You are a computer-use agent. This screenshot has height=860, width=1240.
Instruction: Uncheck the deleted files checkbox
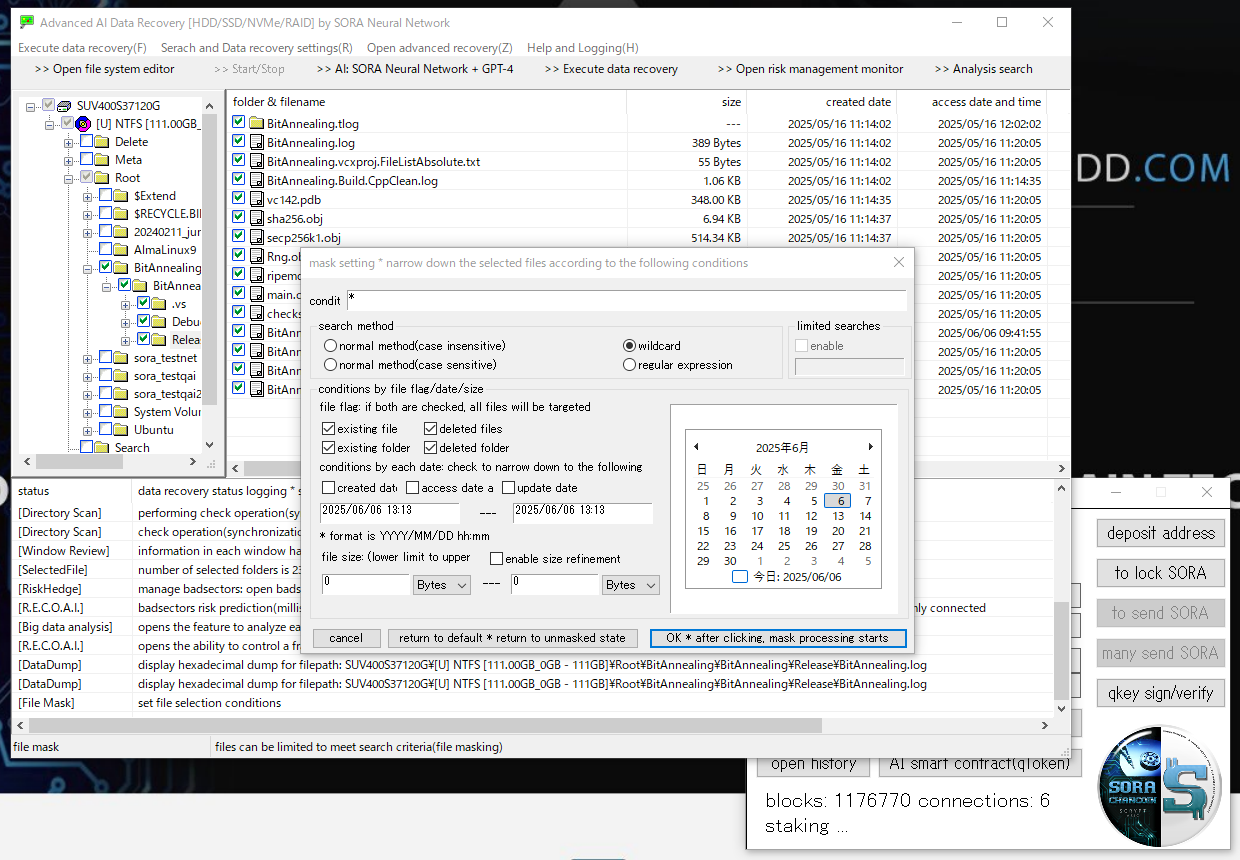click(430, 429)
